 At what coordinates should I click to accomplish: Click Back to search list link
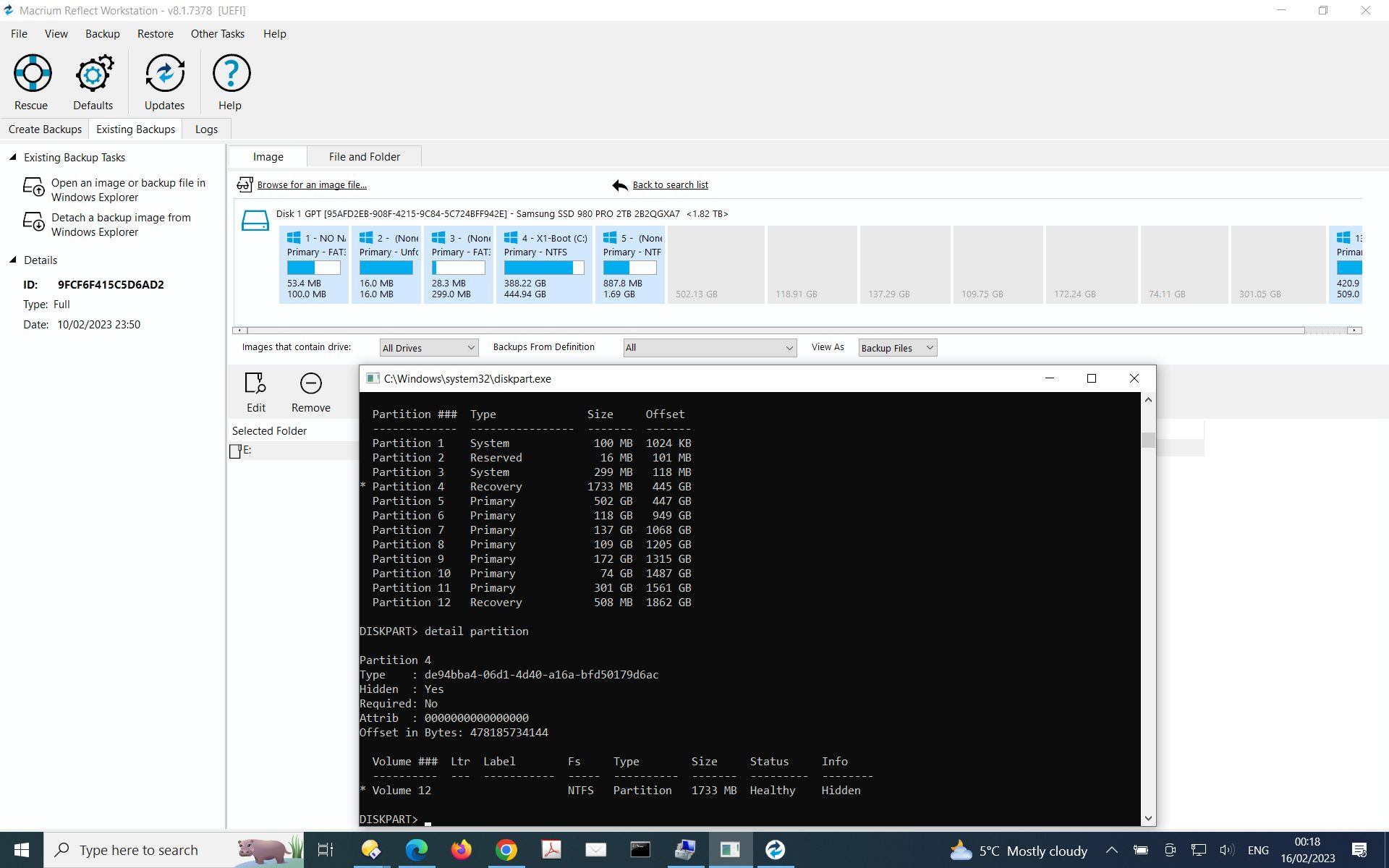671,185
